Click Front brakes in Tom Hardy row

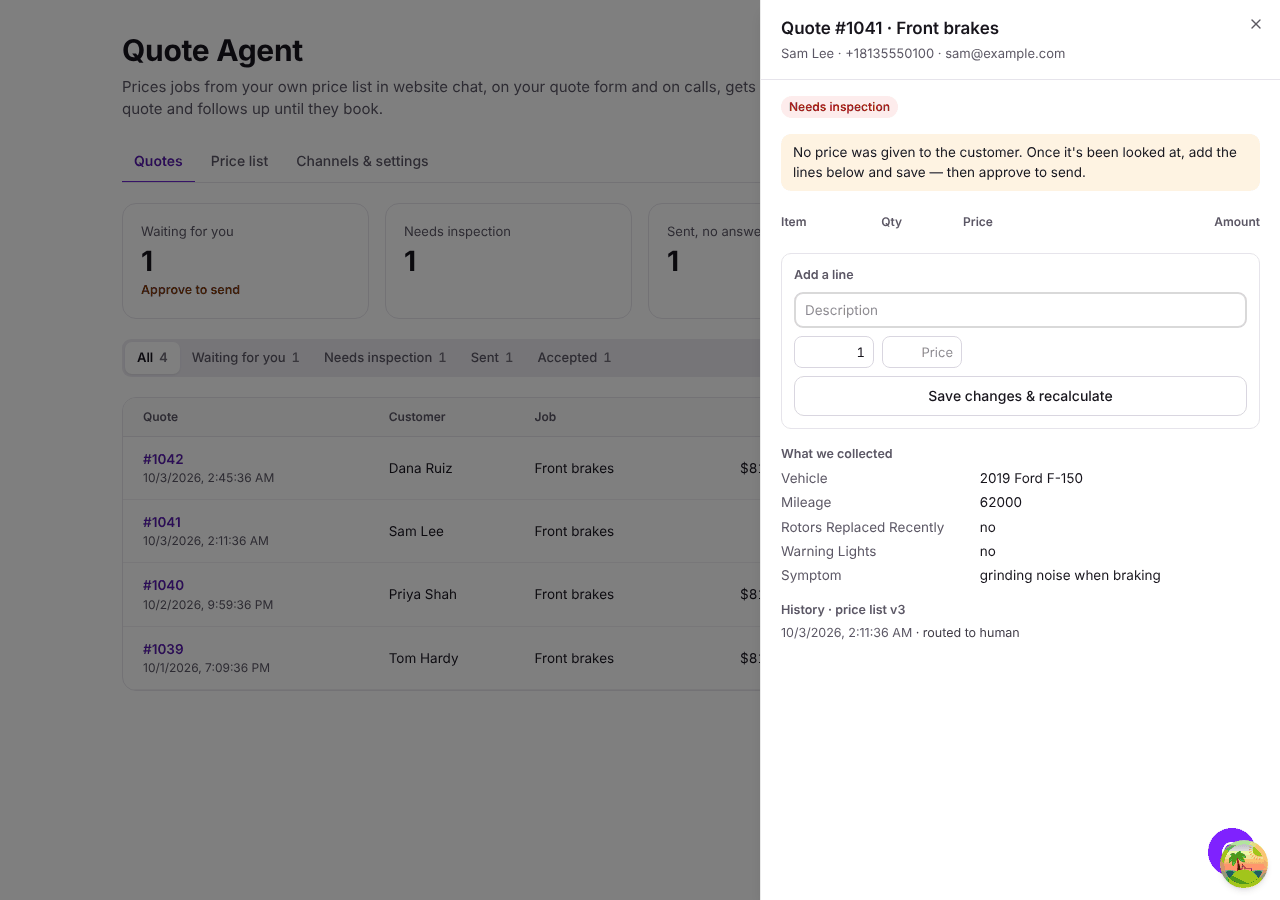click(x=574, y=658)
